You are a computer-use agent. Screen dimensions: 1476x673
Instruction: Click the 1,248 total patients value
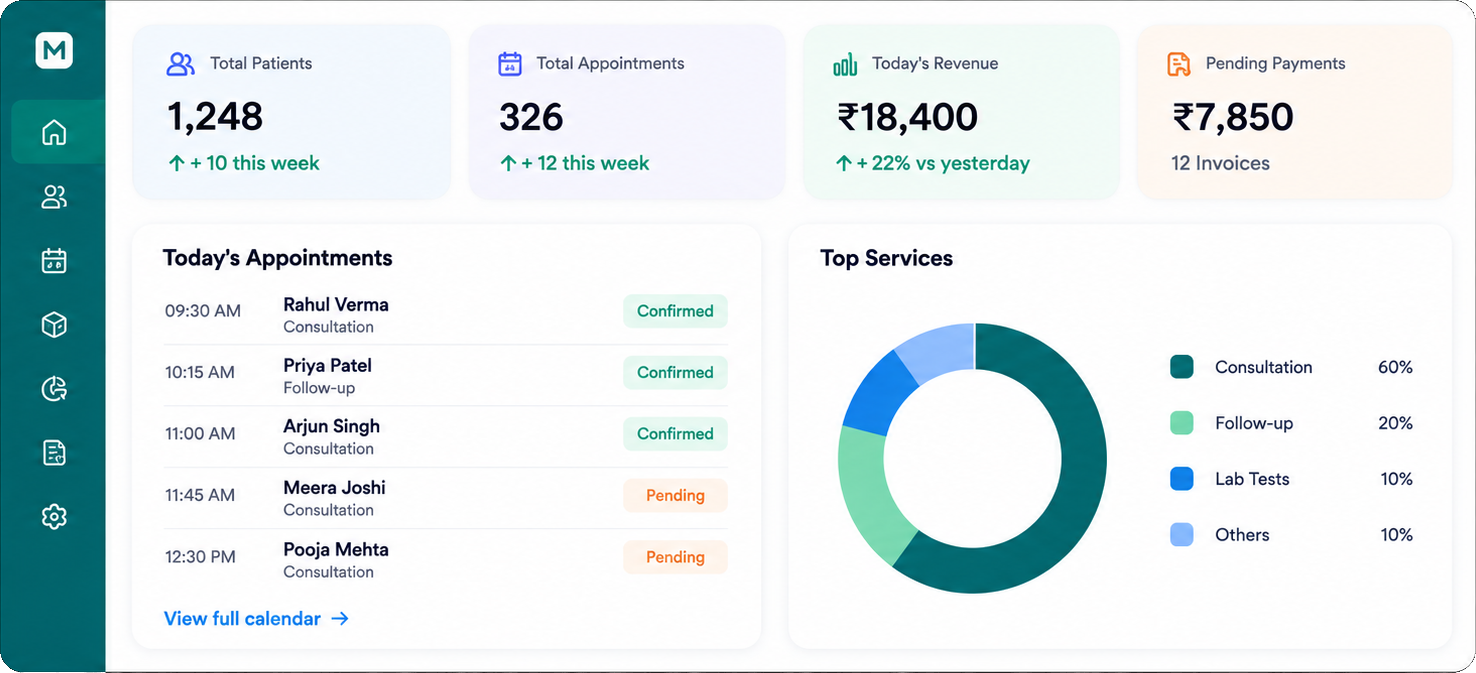(215, 117)
